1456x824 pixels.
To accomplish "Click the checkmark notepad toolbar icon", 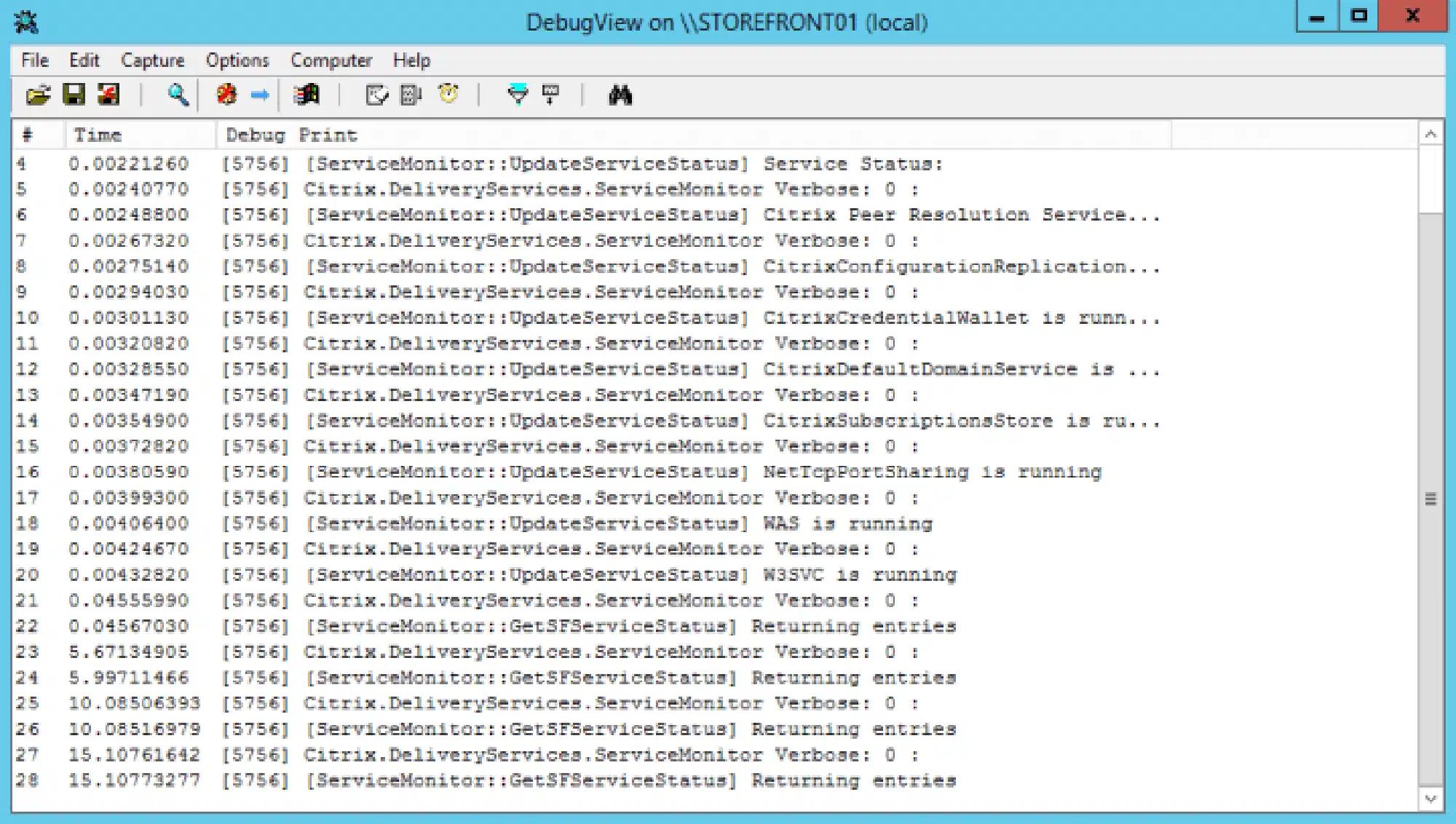I will [376, 95].
